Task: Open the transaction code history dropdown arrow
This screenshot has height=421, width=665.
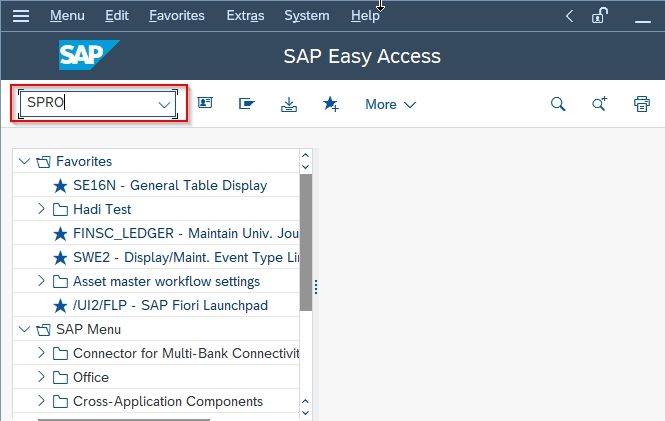Action: 164,104
